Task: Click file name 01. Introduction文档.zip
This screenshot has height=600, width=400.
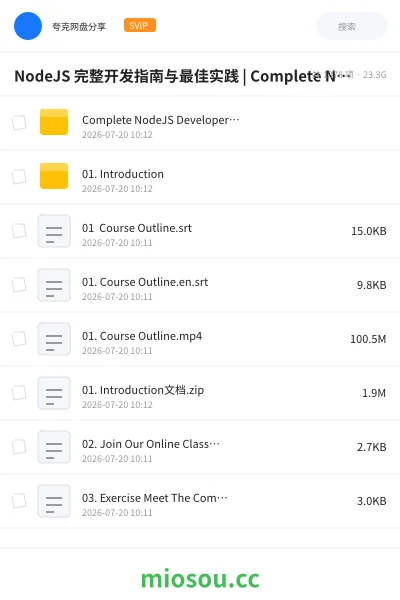Action: (143, 390)
